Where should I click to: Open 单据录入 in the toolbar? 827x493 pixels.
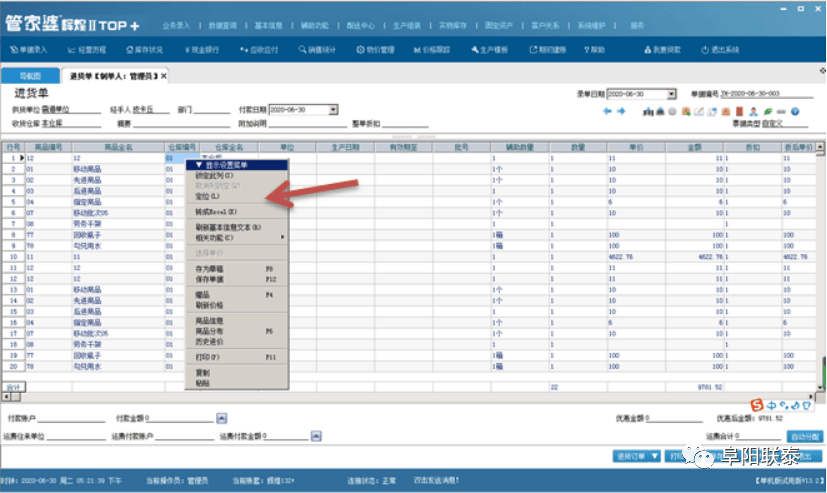pyautogui.click(x=28, y=50)
